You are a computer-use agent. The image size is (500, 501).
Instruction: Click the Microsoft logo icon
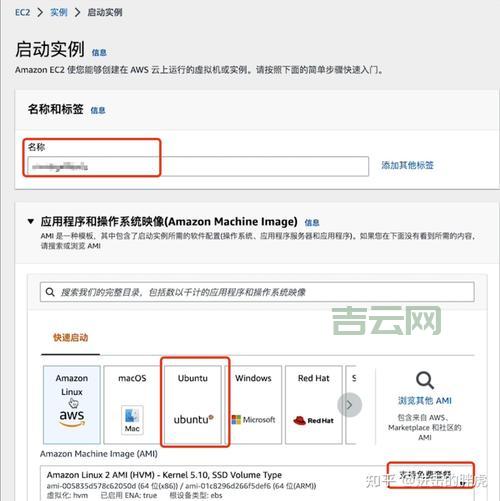(253, 420)
